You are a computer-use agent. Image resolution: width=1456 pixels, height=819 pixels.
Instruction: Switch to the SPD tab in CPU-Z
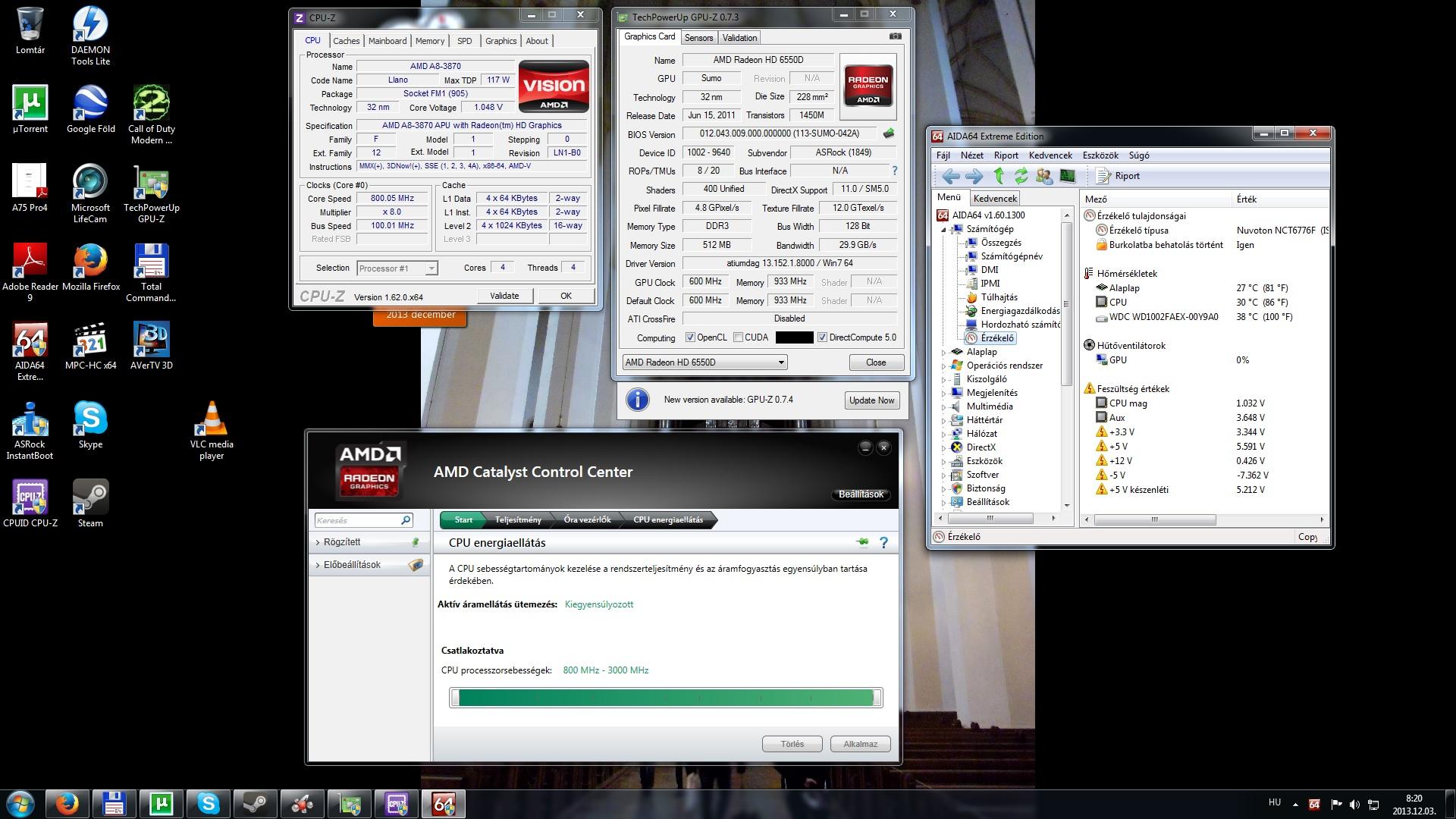[x=465, y=41]
